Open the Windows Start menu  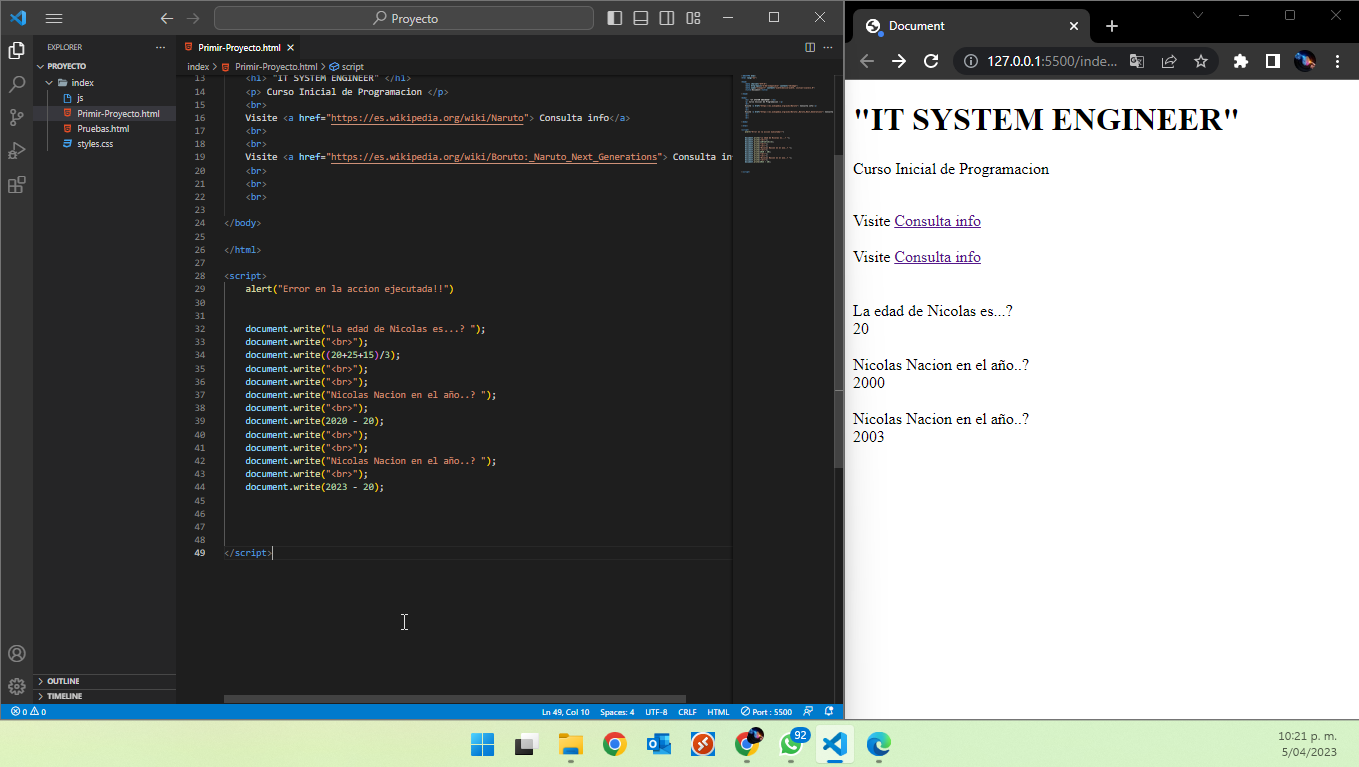(x=482, y=744)
